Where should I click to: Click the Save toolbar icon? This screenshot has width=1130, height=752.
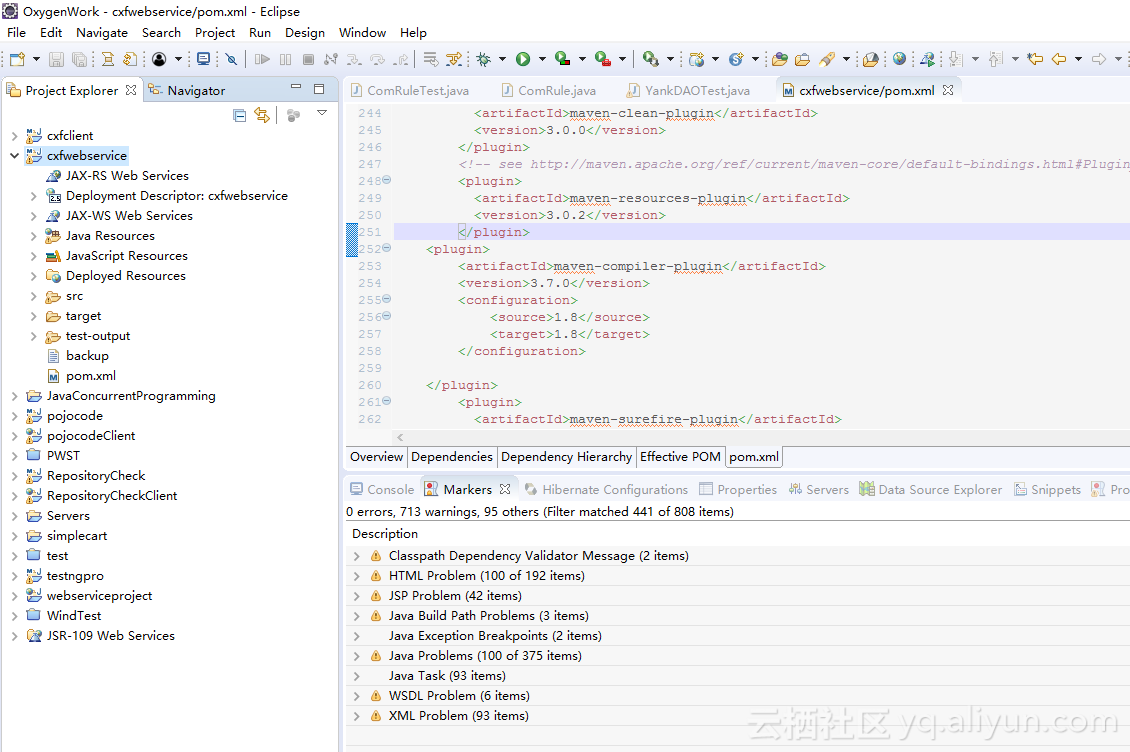[x=56, y=59]
